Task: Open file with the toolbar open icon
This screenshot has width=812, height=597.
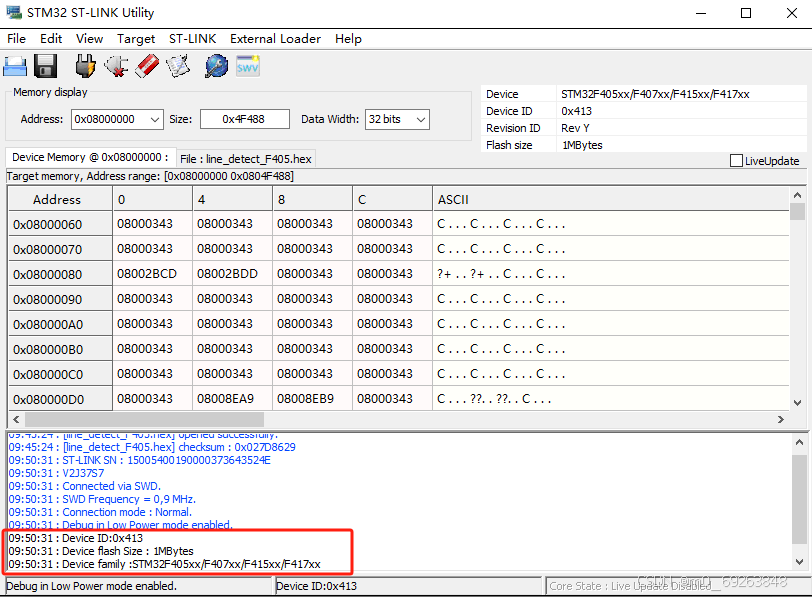Action: (x=15, y=66)
